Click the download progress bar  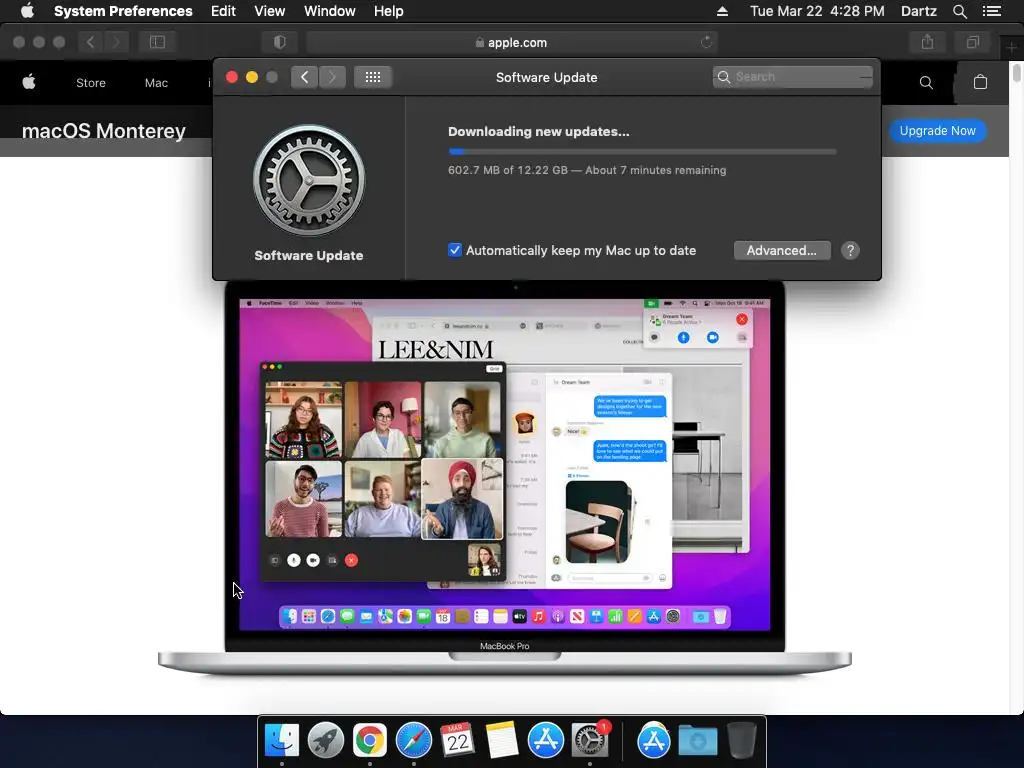[642, 152]
